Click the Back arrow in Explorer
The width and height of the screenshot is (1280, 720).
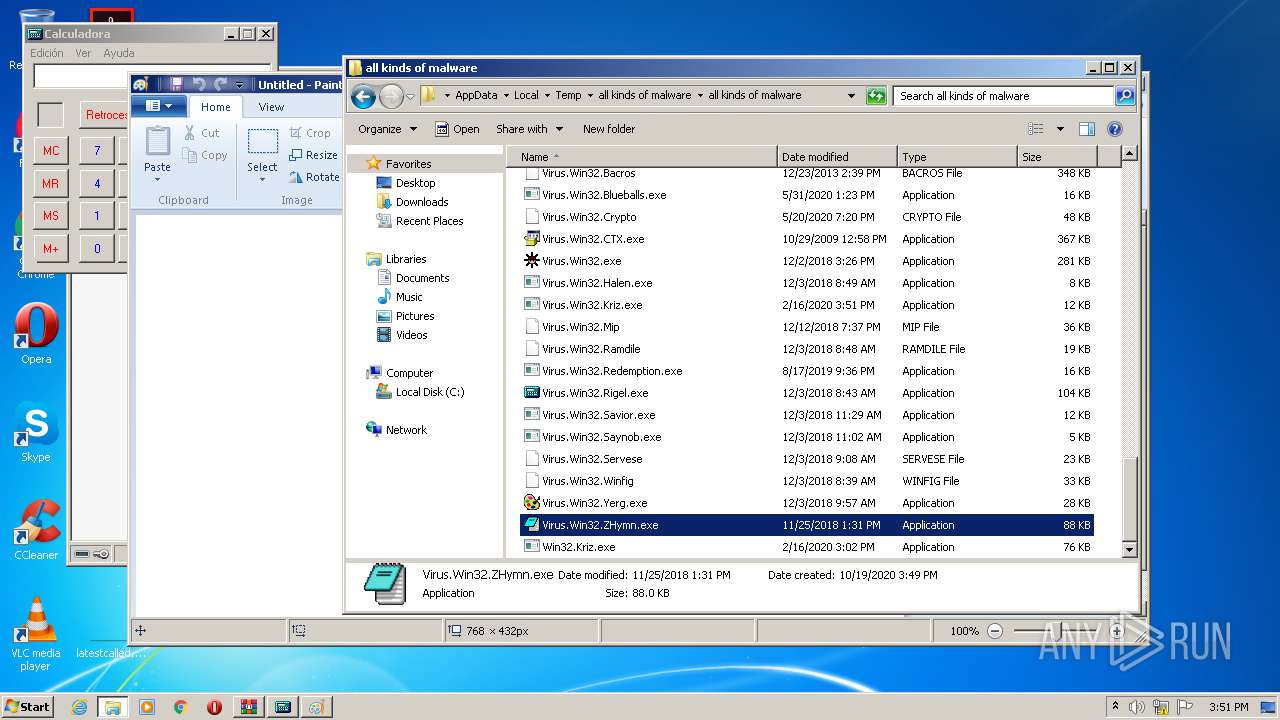tap(364, 96)
